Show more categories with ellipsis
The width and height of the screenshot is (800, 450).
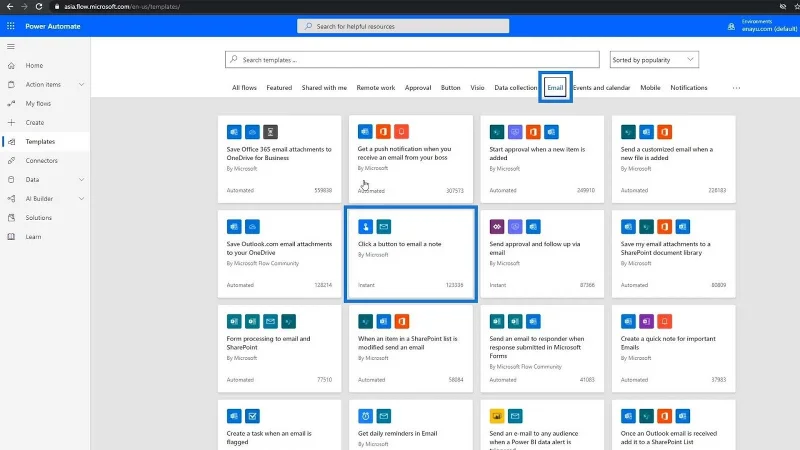pos(736,88)
